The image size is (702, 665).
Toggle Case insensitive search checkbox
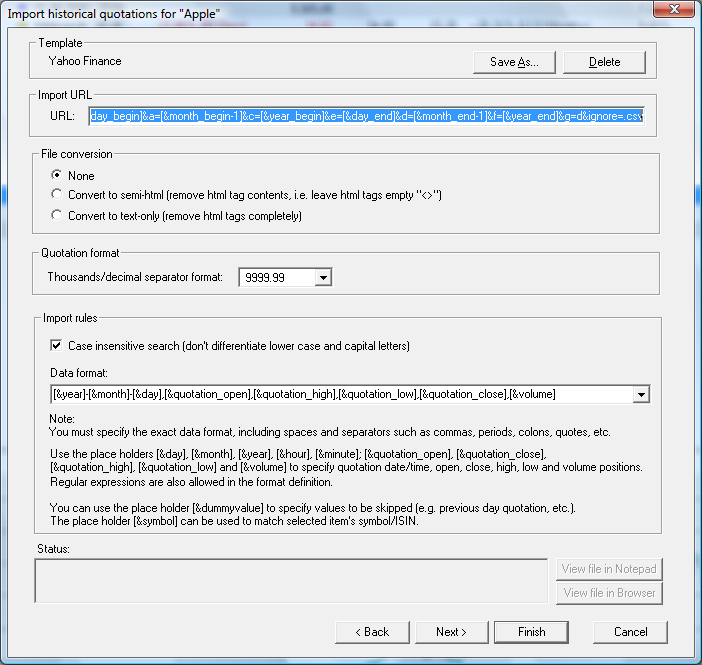coord(56,346)
